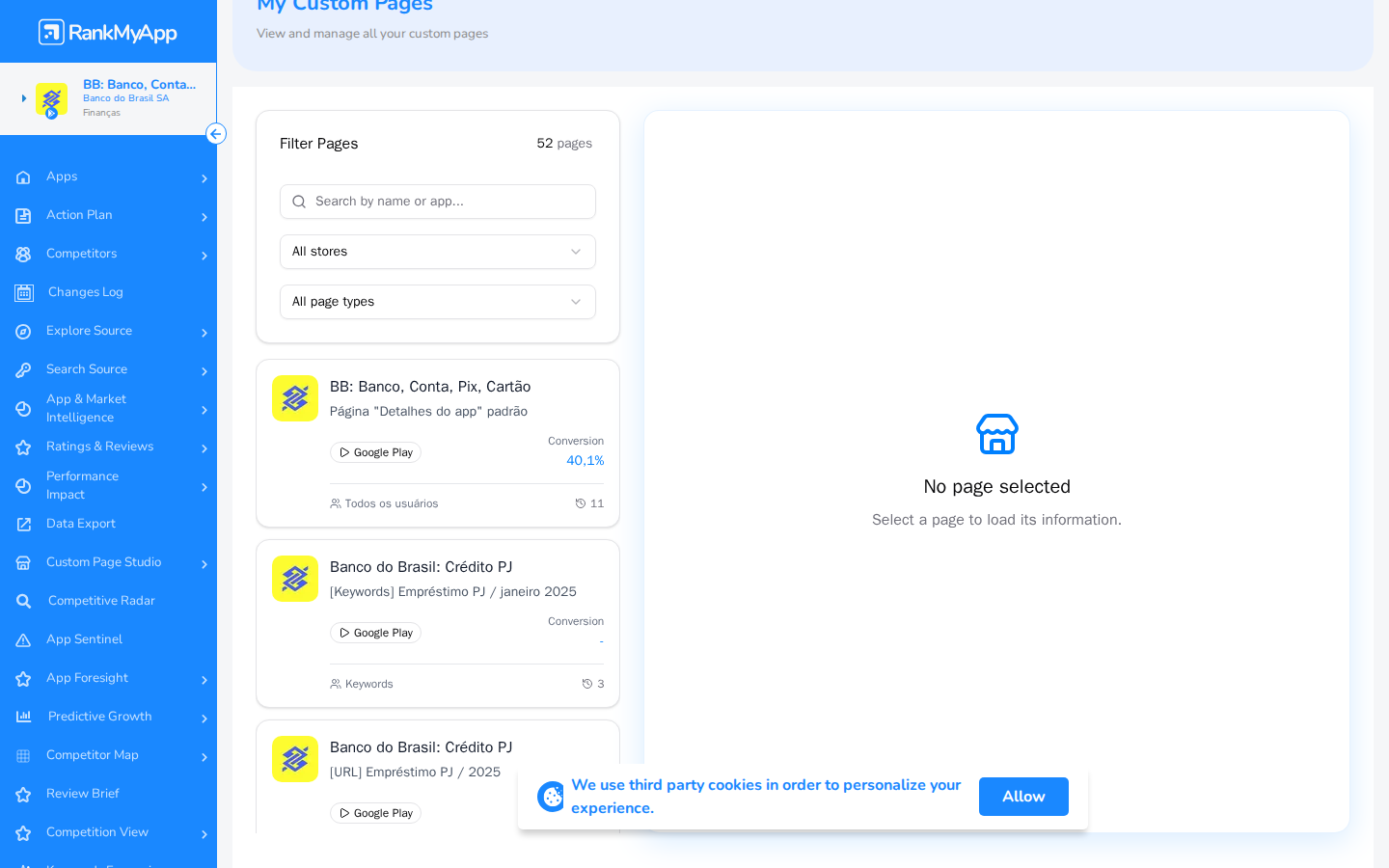Click Google Play tag on [URL] Empréstimo card
The width and height of the screenshot is (1389, 868).
[x=375, y=813]
